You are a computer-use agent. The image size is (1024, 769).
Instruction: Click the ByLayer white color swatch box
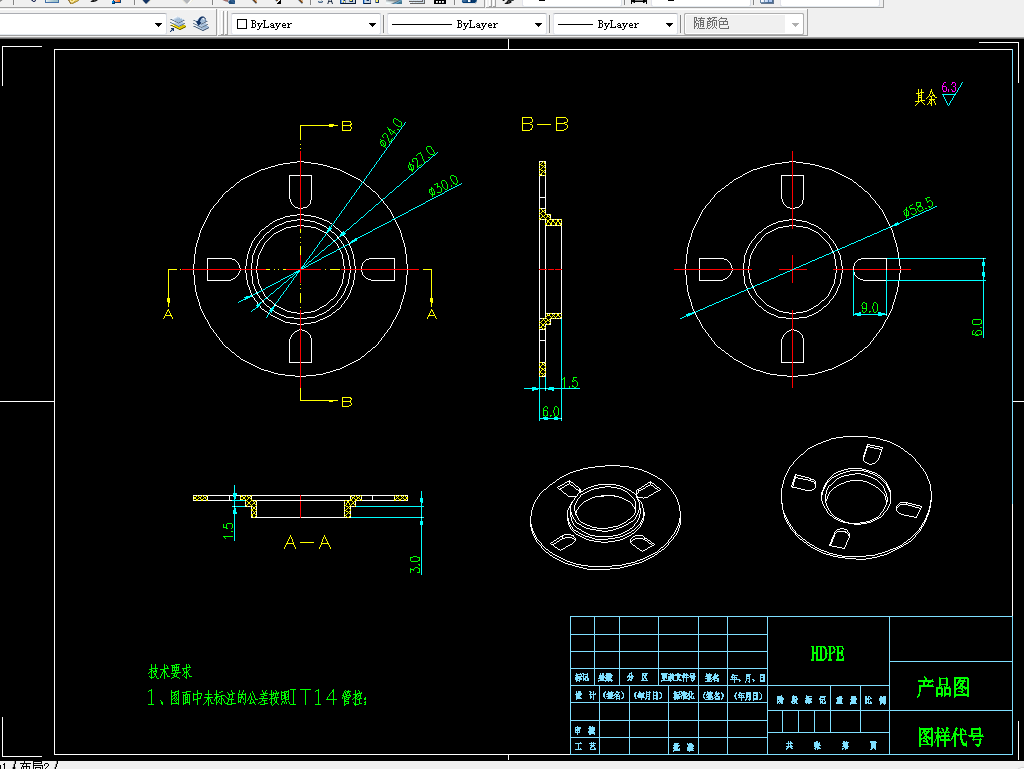tap(242, 24)
